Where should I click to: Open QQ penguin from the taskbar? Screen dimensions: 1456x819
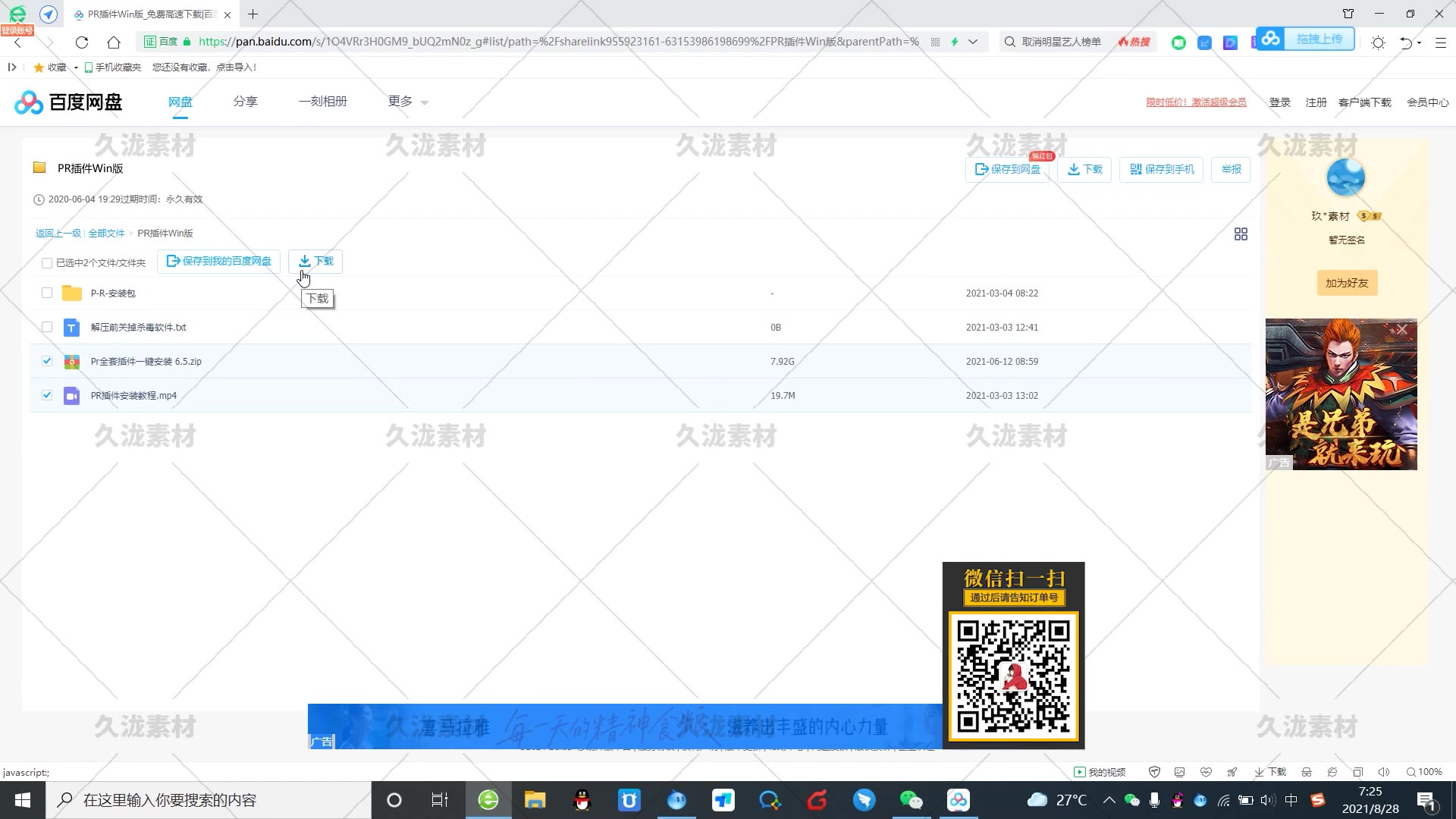pos(582,800)
